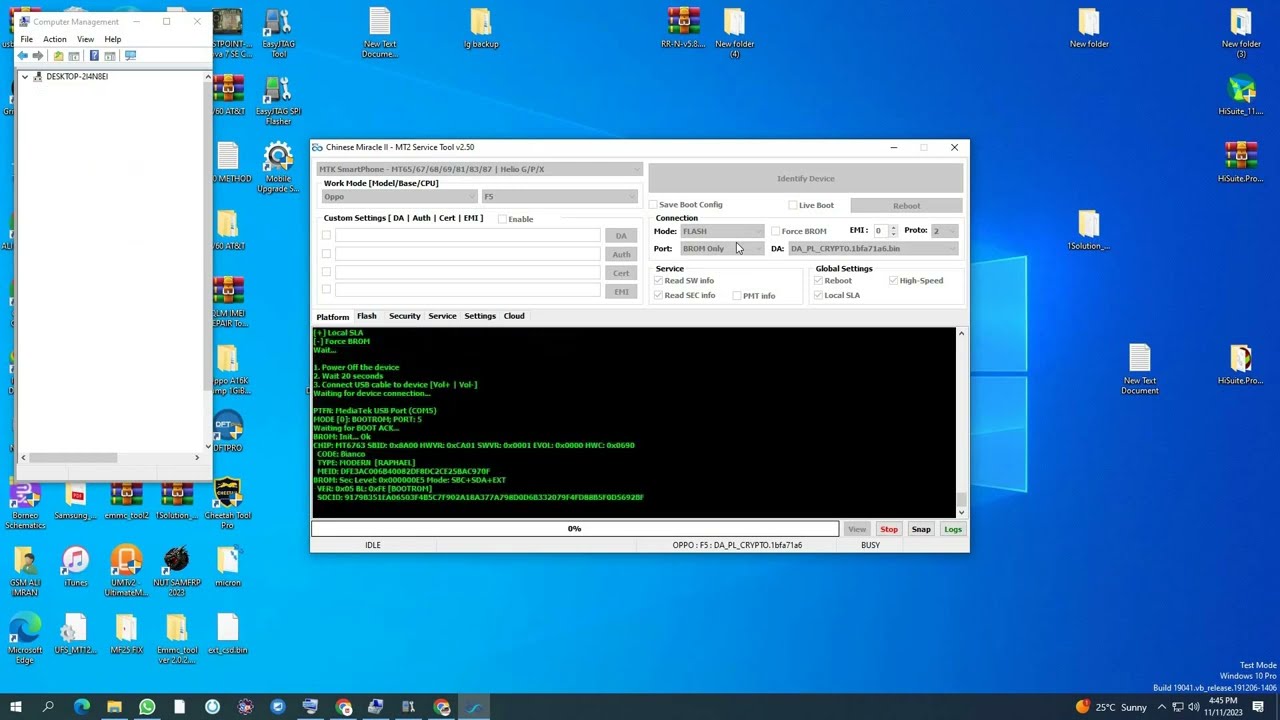1280x720 pixels.
Task: Click Back arrow in Computer Management toolbar
Action: click(23, 56)
